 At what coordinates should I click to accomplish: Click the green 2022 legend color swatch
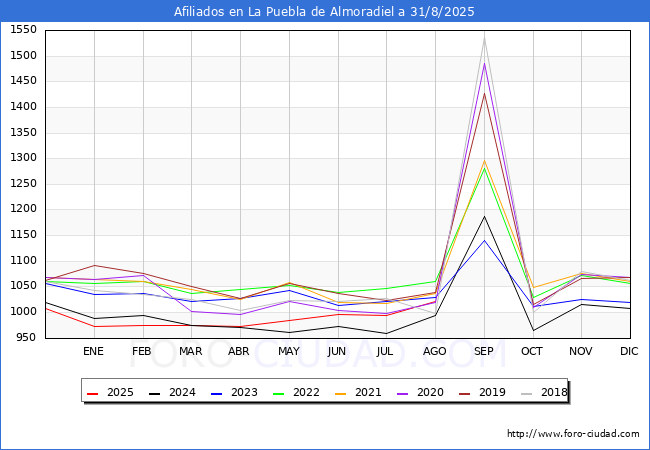tap(279, 393)
